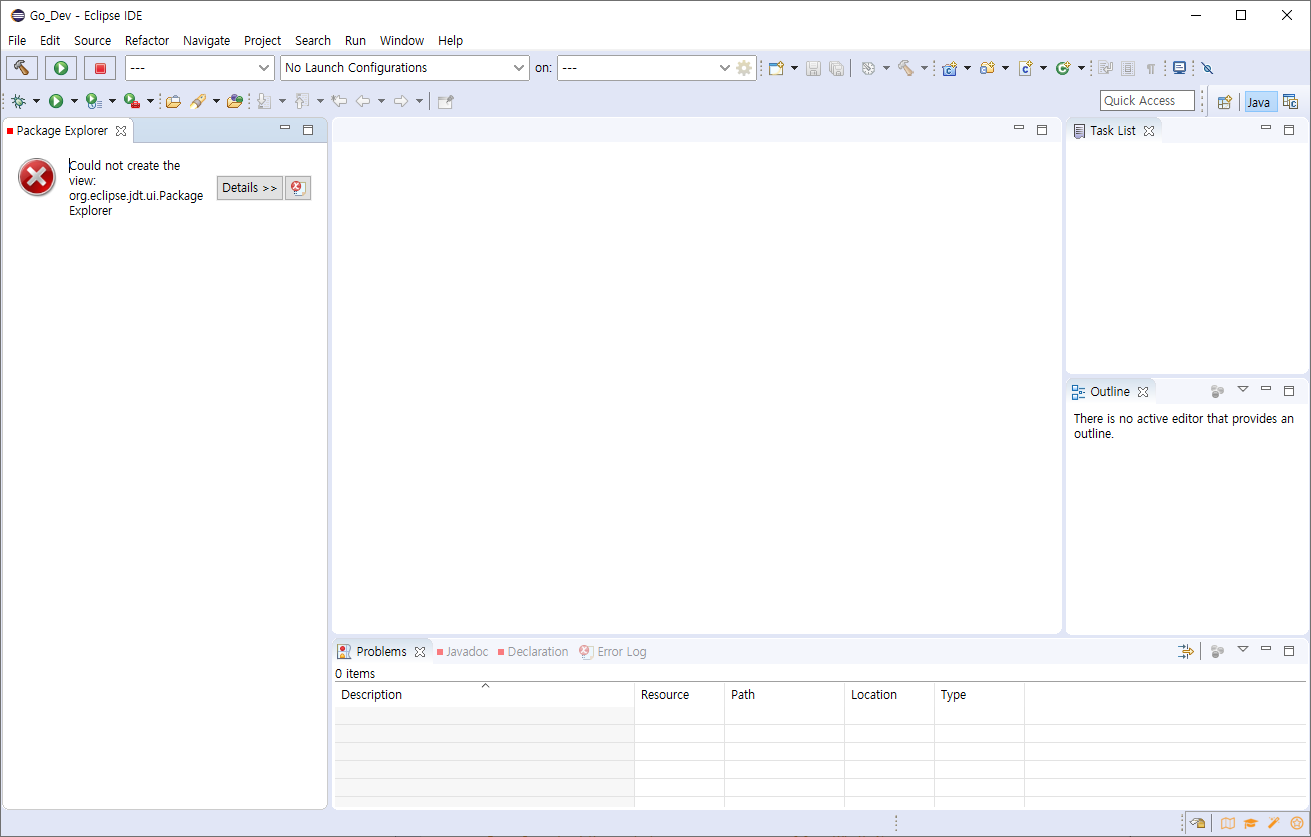Click the Forward navigation arrow
1311x837 pixels.
[401, 101]
